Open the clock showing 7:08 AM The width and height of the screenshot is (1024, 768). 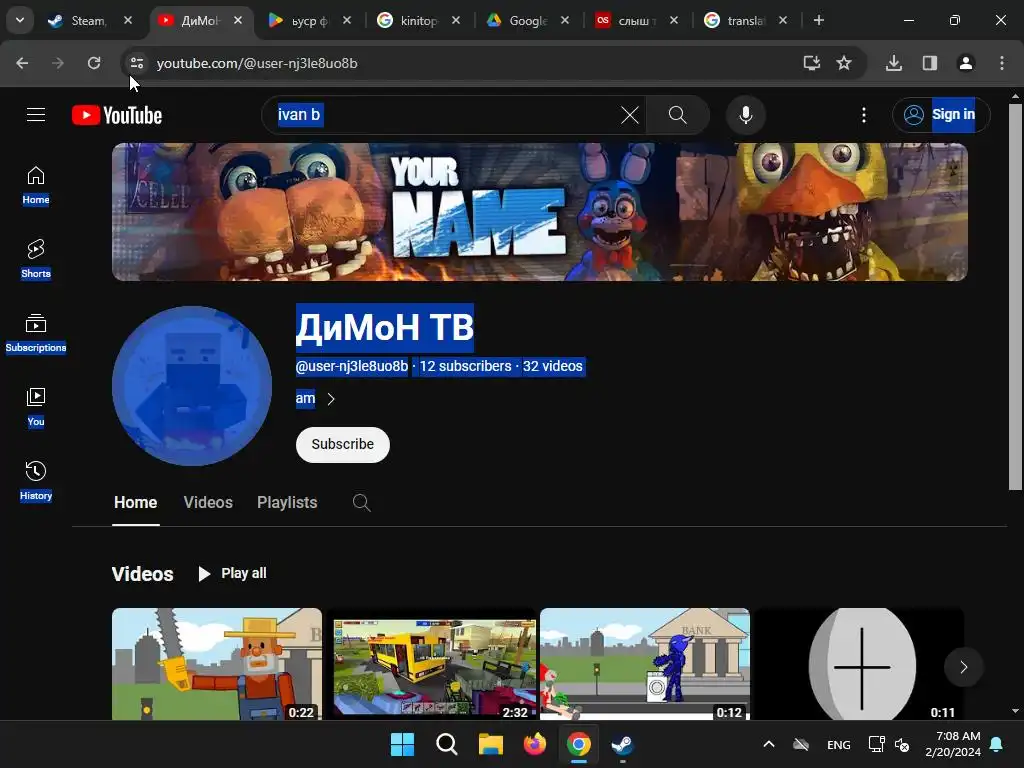953,744
